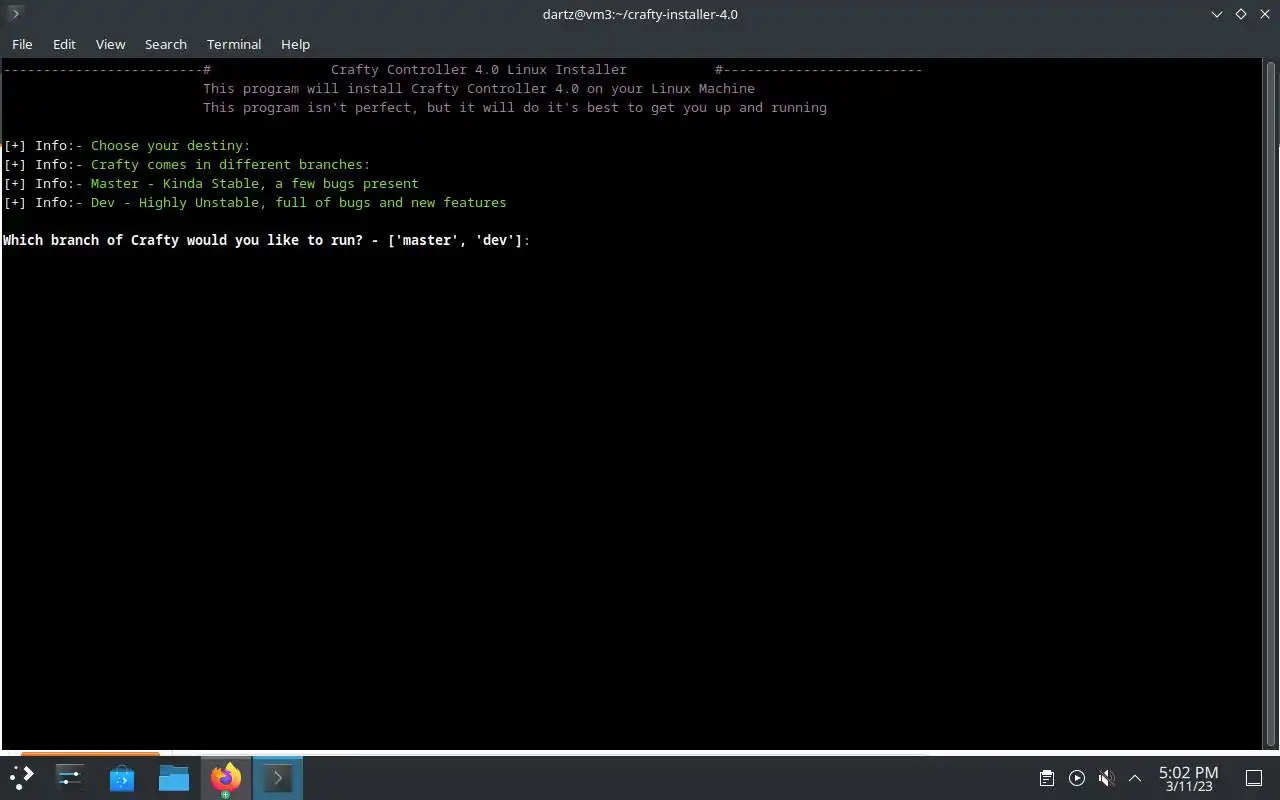
Task: Click the 'Dev - Highly Unstable' info line
Action: [x=255, y=203]
